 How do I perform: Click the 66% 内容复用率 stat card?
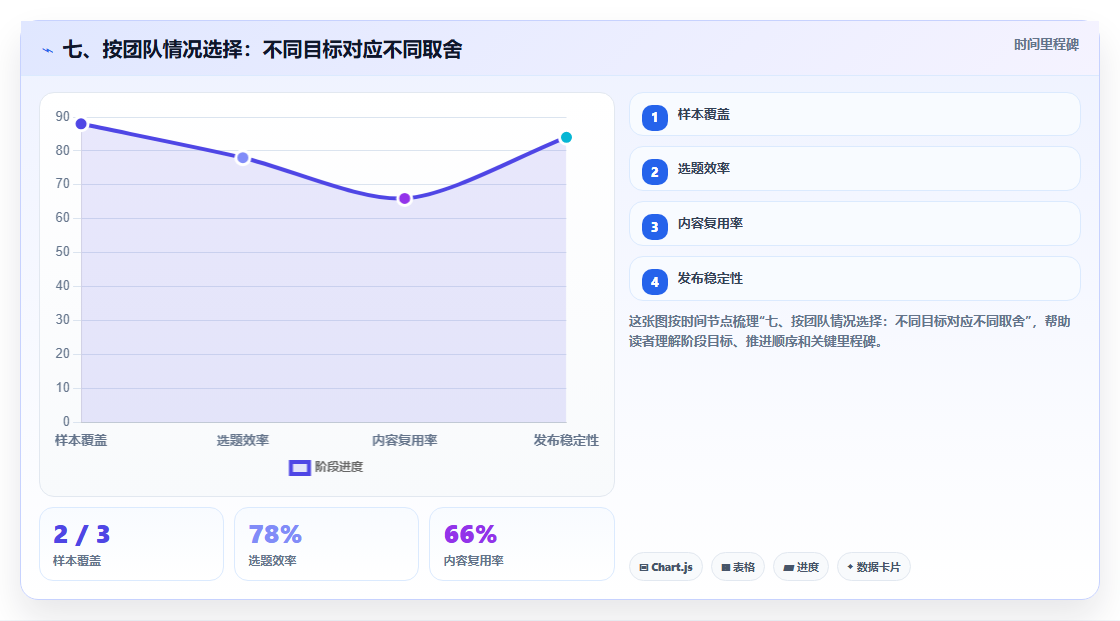click(521, 544)
